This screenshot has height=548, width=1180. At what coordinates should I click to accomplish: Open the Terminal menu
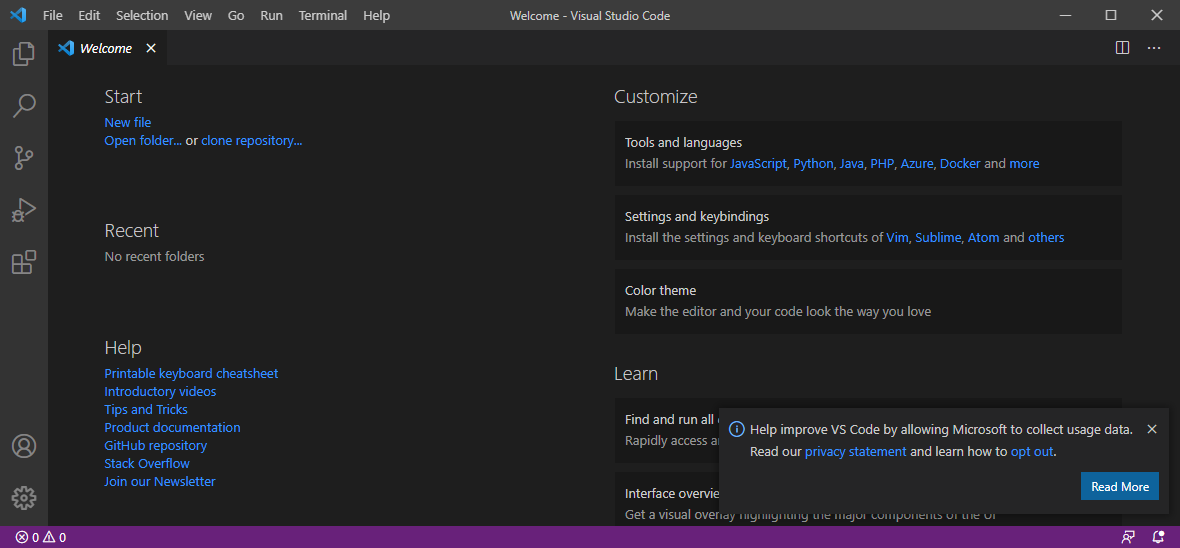(323, 15)
